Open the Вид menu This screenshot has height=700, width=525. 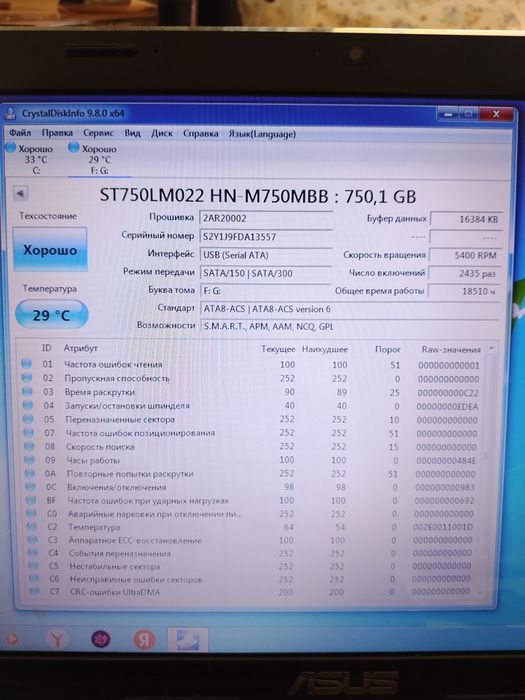tap(132, 133)
